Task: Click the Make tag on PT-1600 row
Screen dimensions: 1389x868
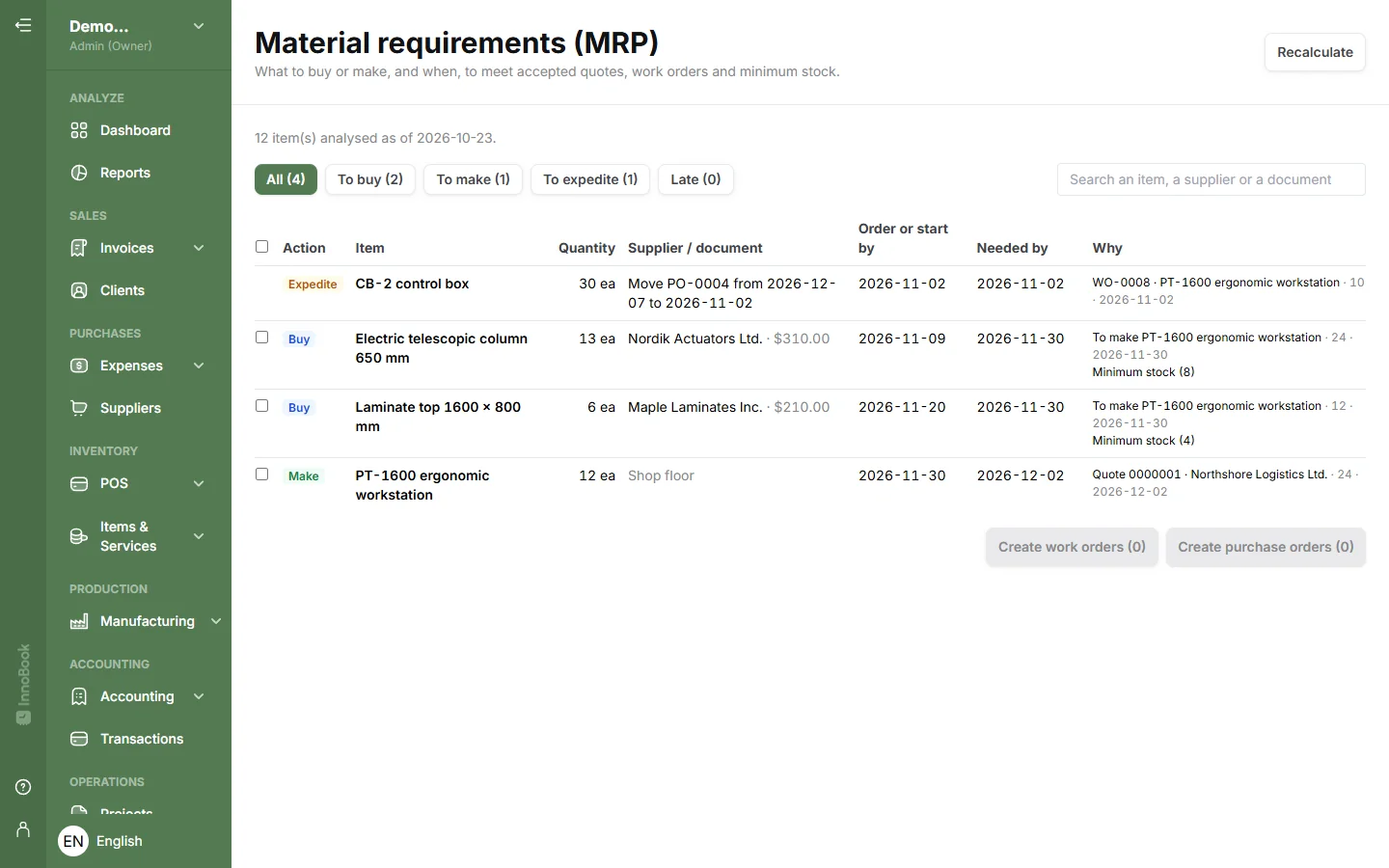Action: 304,476
